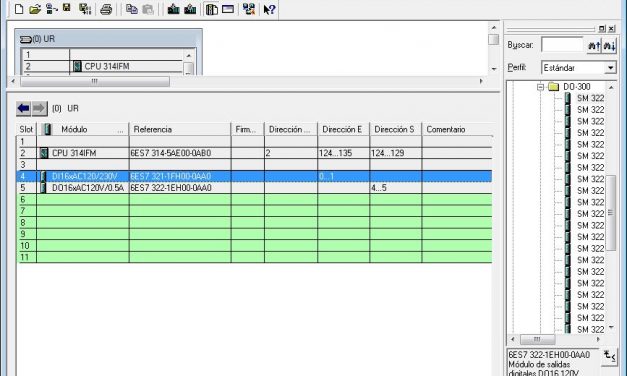Image resolution: width=627 pixels, height=376 pixels.
Task: Click the address overview window icon
Action: pos(228,9)
